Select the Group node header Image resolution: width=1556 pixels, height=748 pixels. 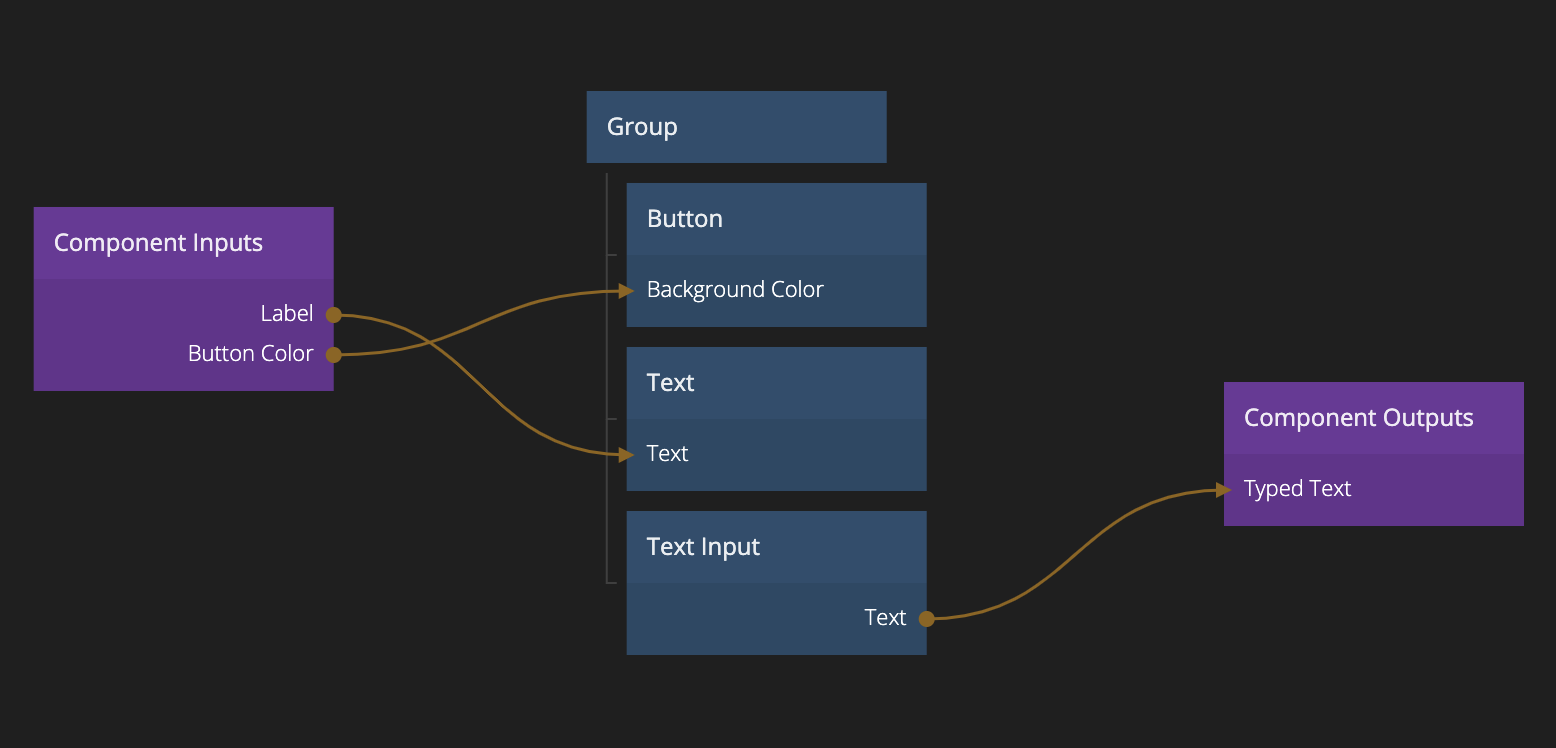736,127
